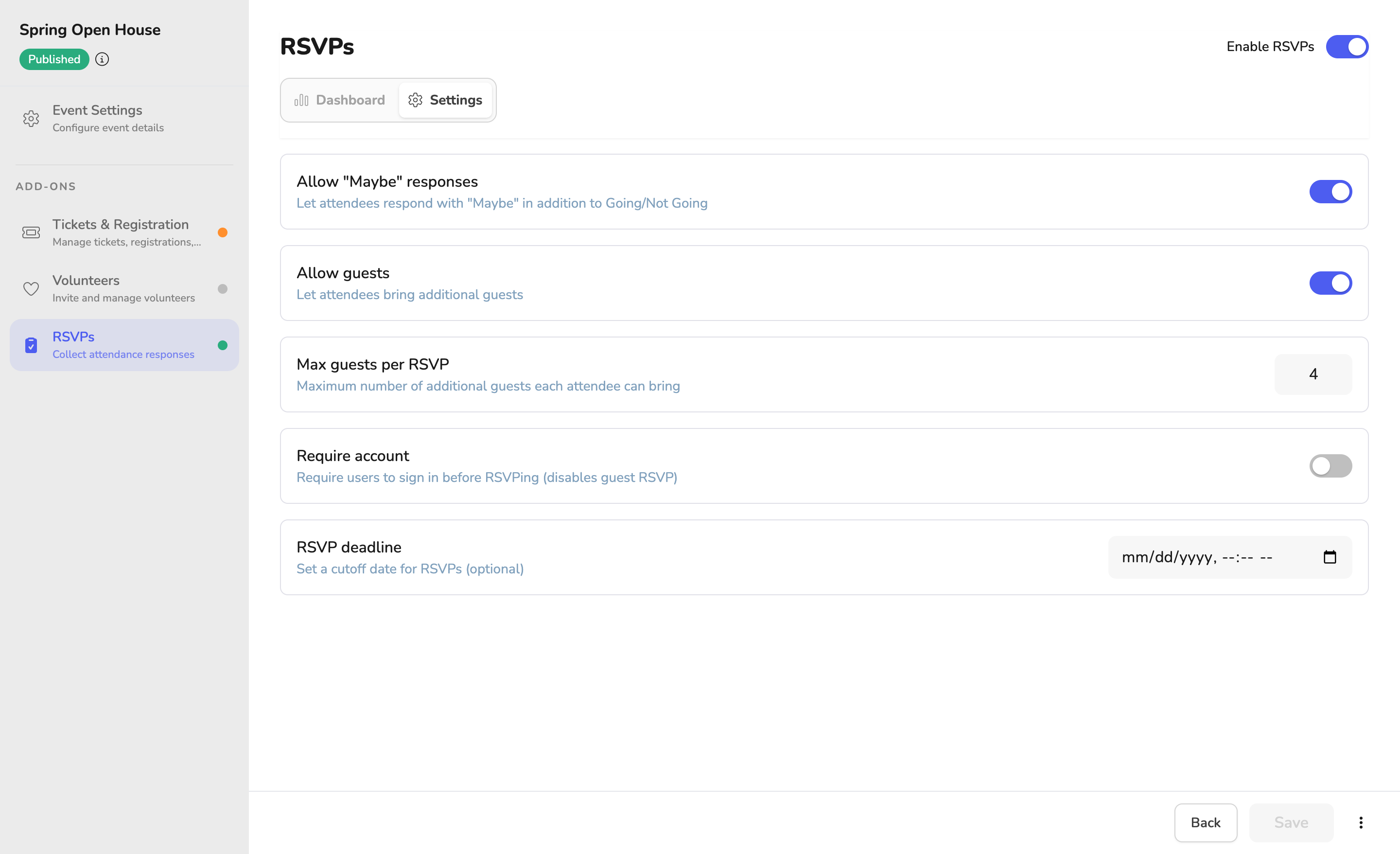Open the calendar picker for RSVP deadline
Screen dimensions: 1400x854
coord(1330,557)
